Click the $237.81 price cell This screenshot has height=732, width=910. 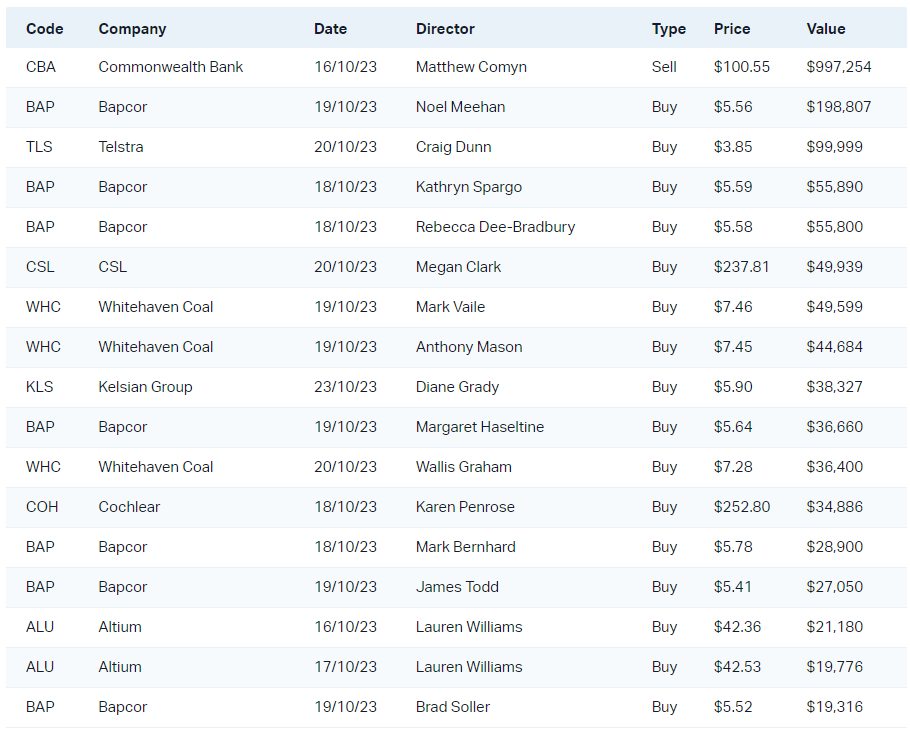(742, 267)
